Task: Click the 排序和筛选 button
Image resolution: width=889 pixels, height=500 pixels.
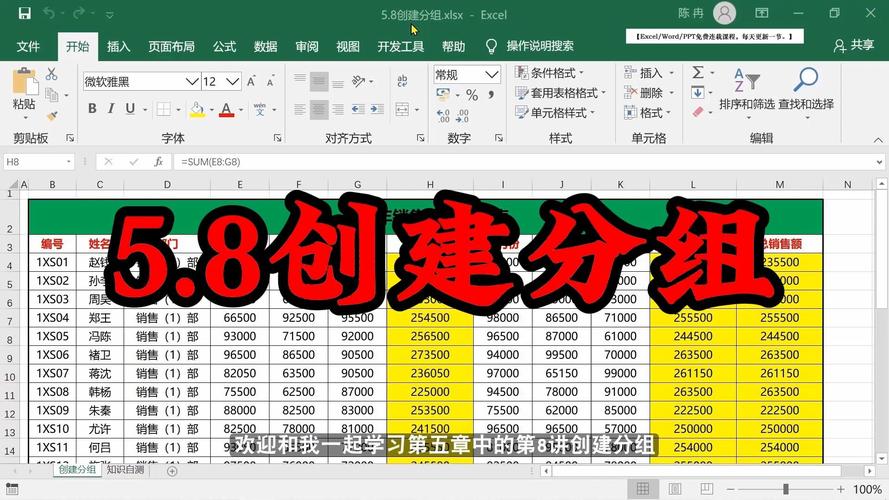Action: [x=747, y=93]
